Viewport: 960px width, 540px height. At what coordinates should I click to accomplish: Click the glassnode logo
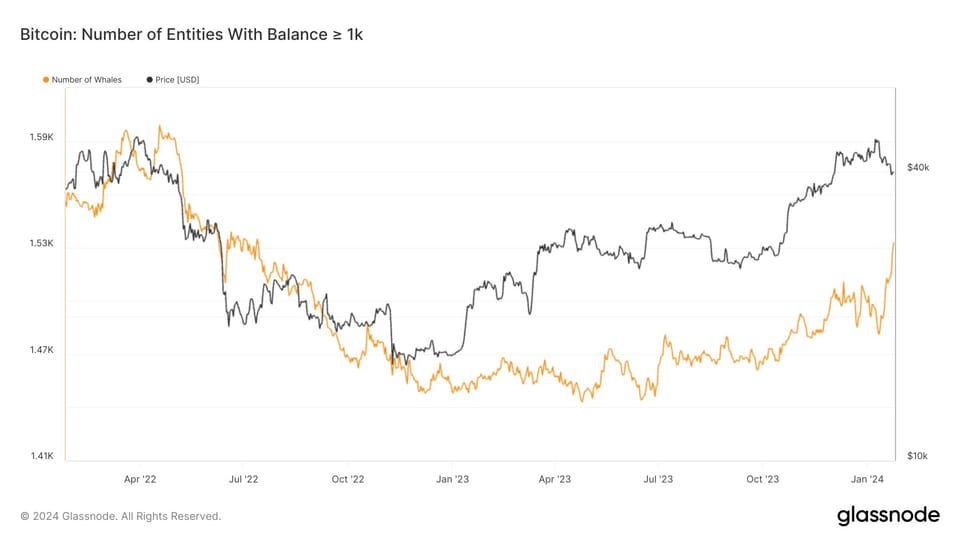[x=888, y=515]
